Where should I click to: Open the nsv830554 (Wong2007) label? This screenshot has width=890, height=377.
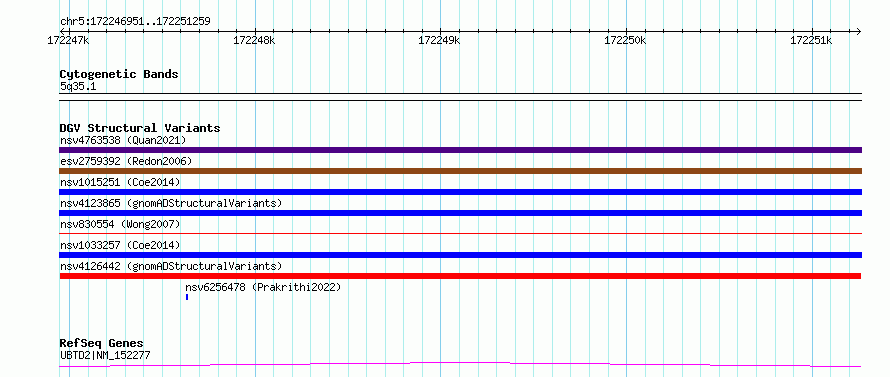(x=120, y=224)
